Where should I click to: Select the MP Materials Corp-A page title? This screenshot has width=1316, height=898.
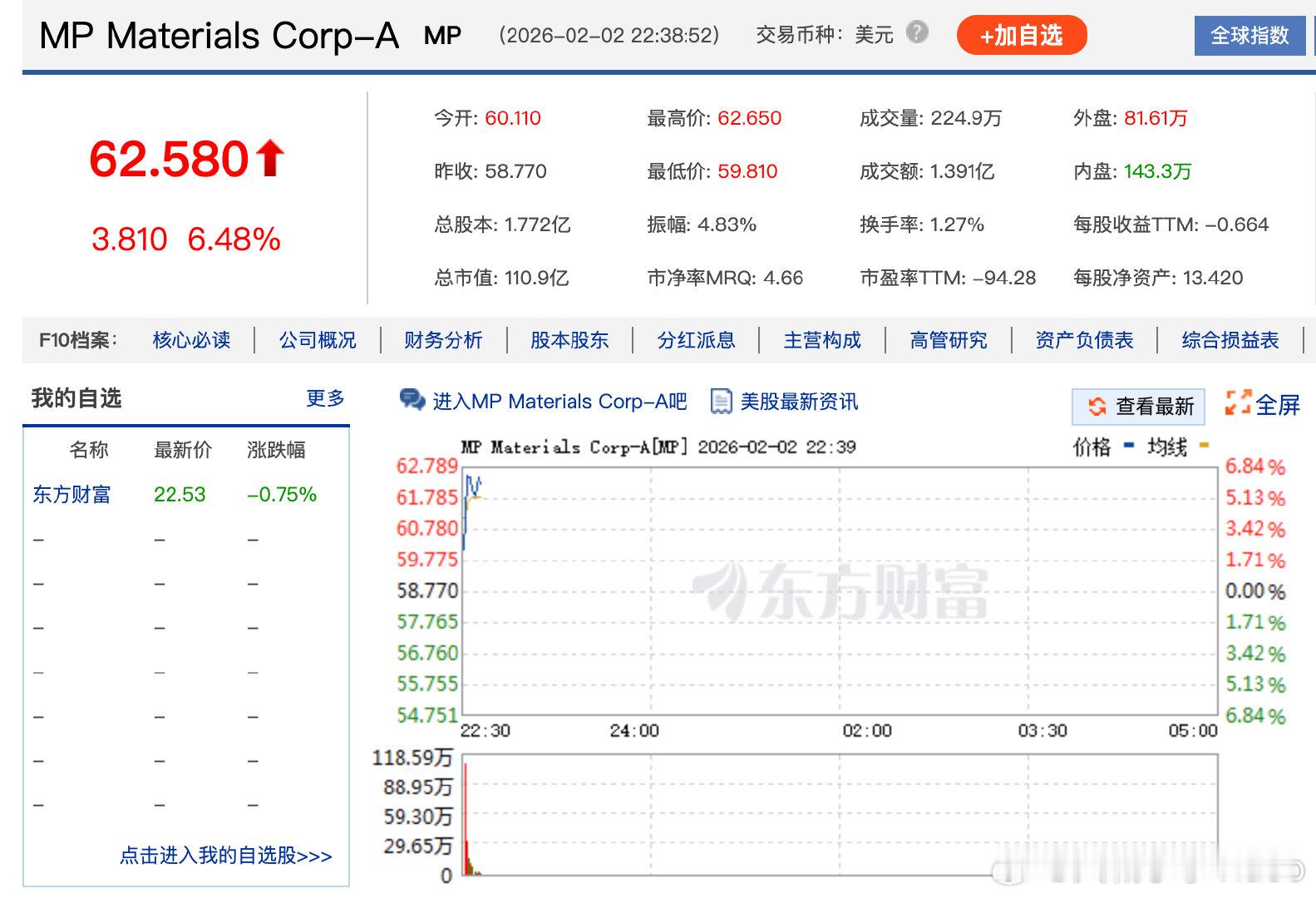(x=219, y=36)
